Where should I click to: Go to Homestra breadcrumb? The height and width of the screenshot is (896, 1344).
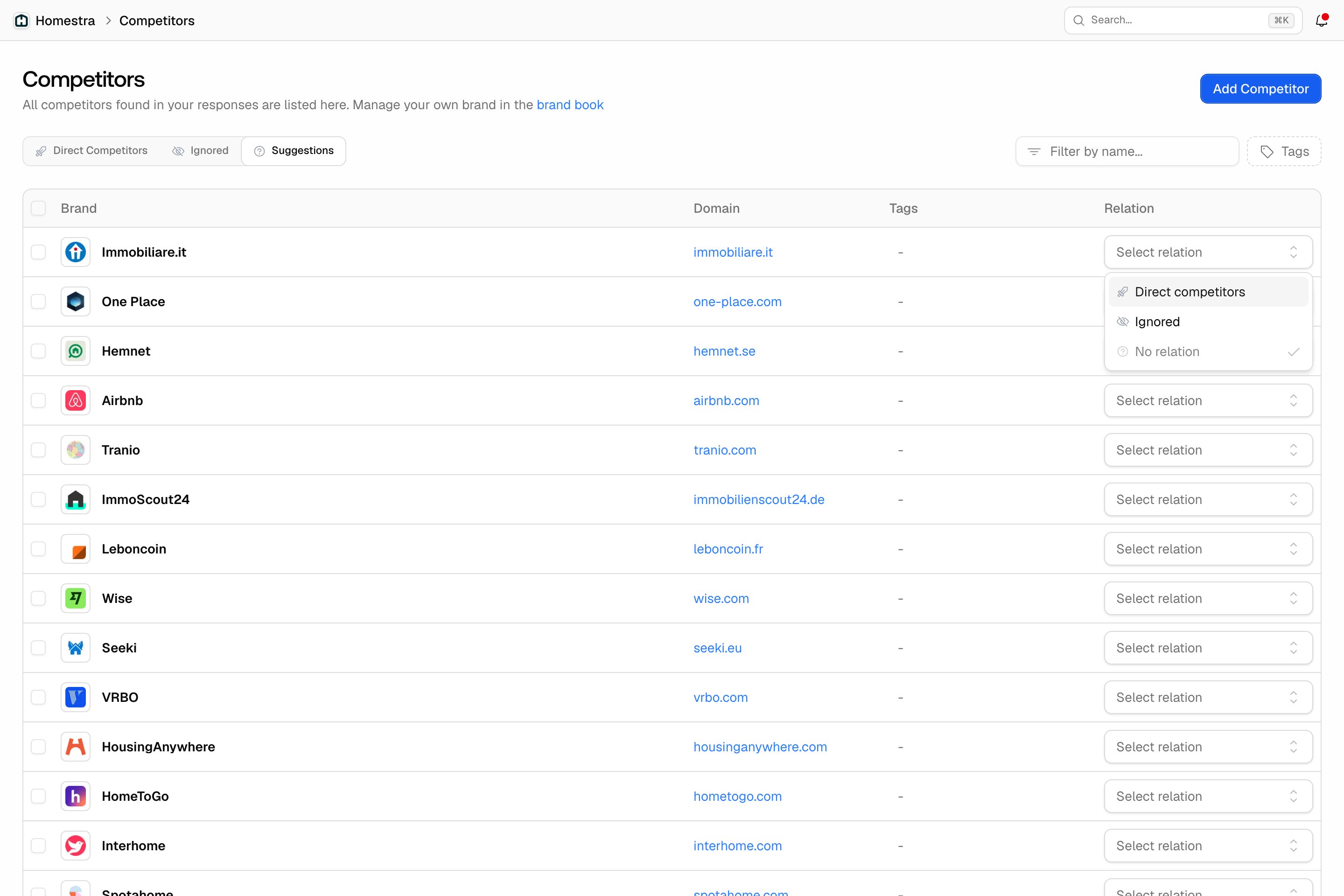[65, 21]
